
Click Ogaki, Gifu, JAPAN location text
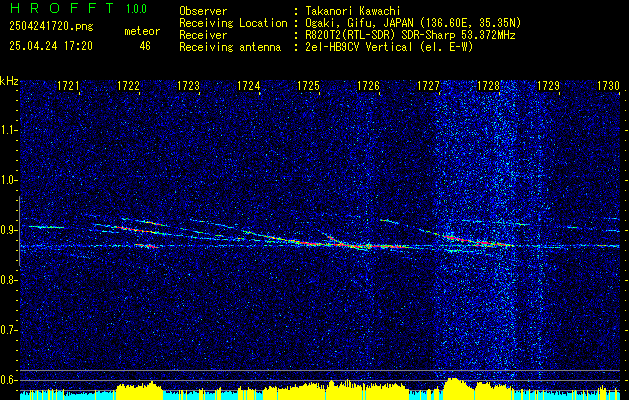tap(413, 23)
